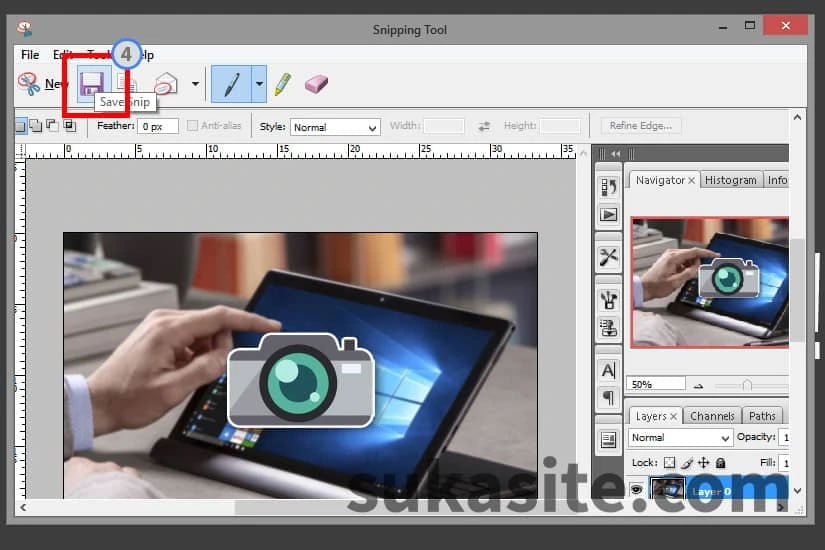Click the 50% zoom field
The width and height of the screenshot is (825, 550).
656,384
